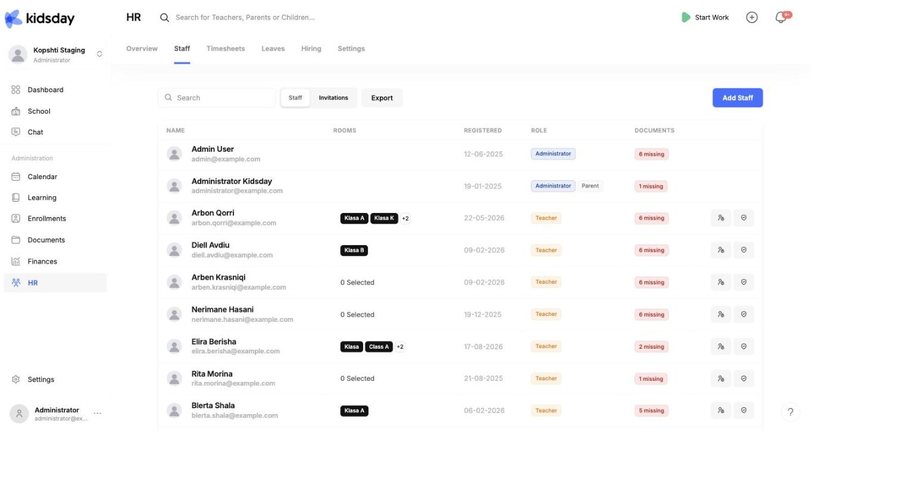Click shield icon for Blerta Shala
Screen dimensions: 900x479
(x=744, y=411)
